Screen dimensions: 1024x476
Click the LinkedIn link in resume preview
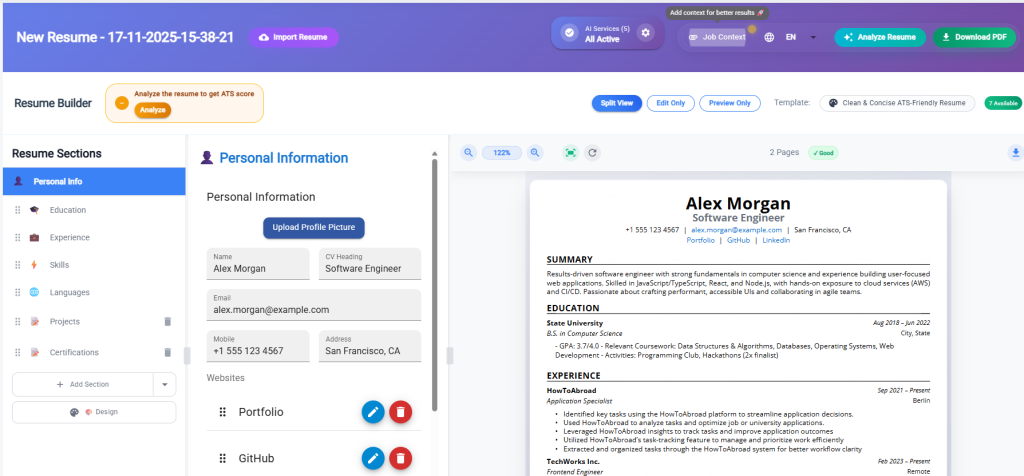(x=776, y=240)
